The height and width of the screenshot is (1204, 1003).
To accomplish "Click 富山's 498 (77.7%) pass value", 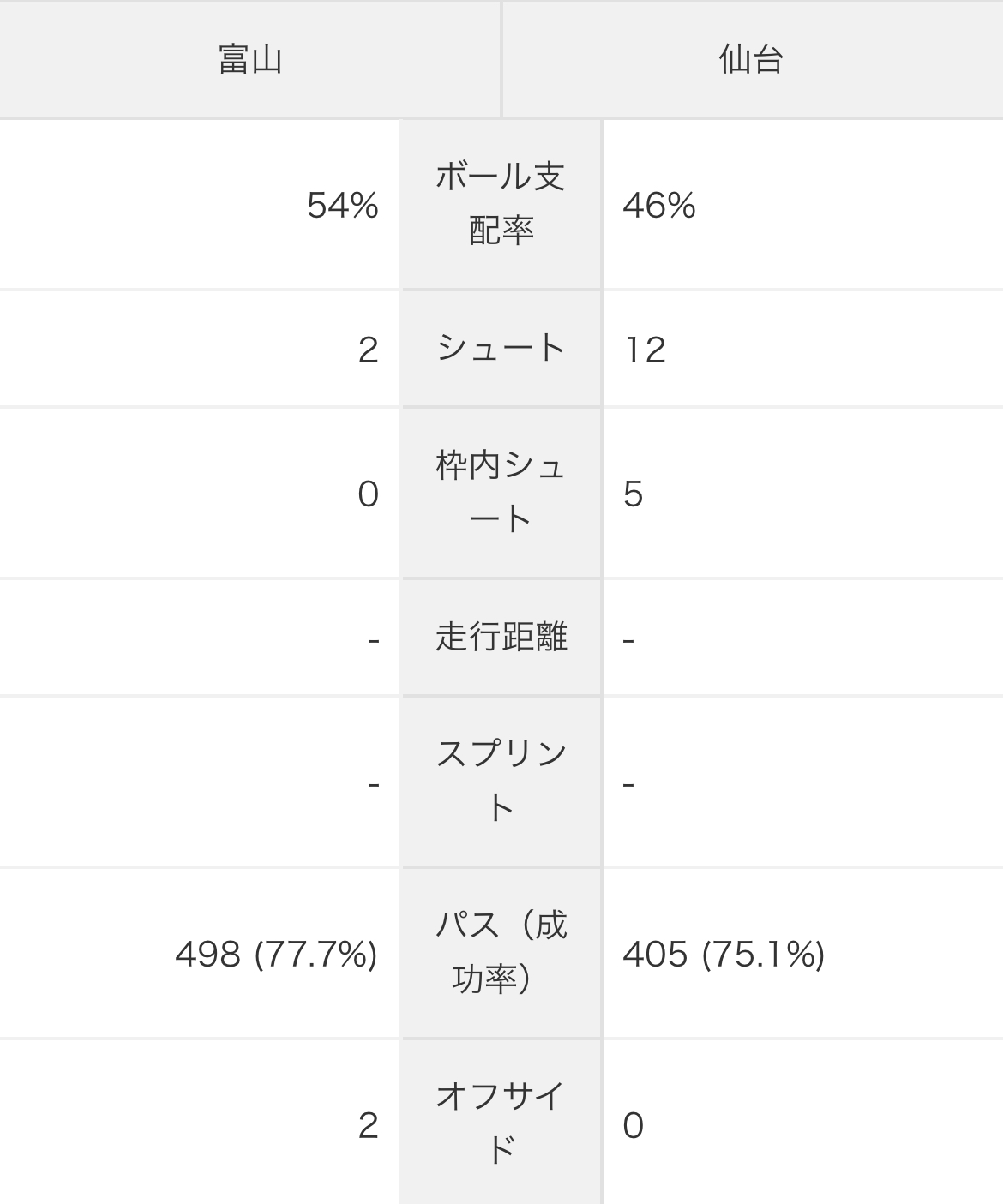I will pyautogui.click(x=277, y=954).
